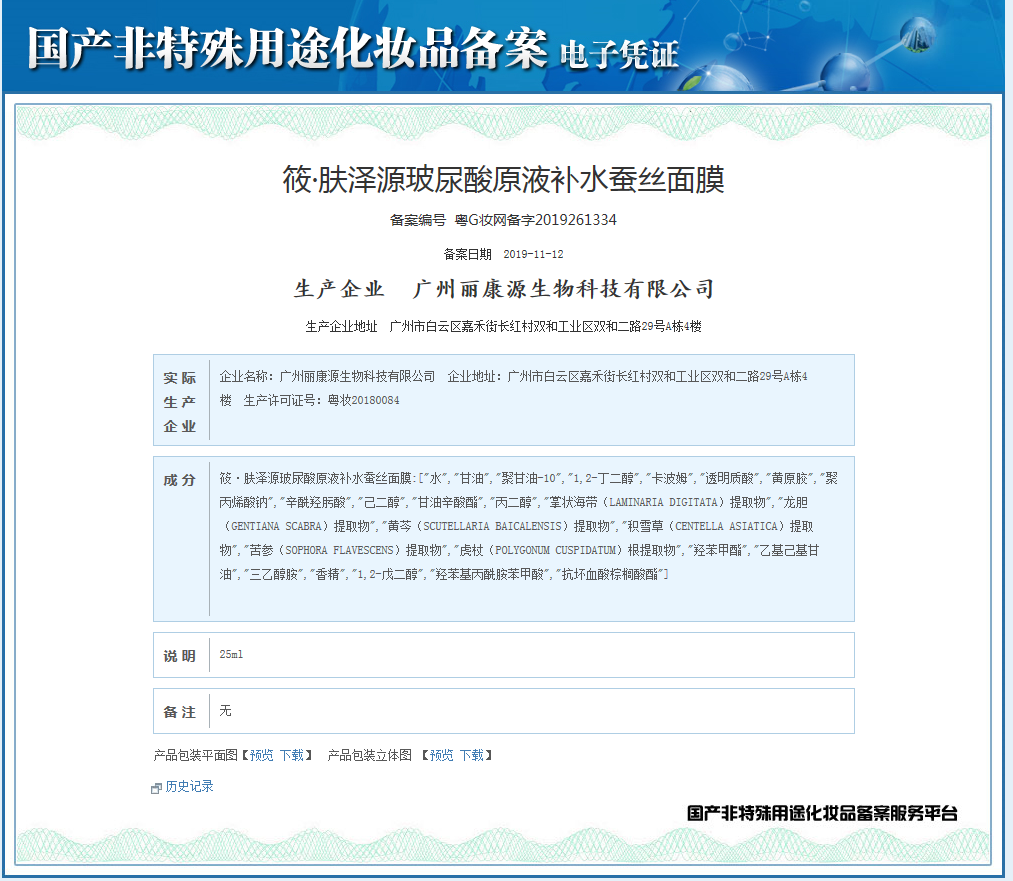This screenshot has width=1013, height=881.
Task: Open the 历史记录 history records link
Action: [190, 787]
